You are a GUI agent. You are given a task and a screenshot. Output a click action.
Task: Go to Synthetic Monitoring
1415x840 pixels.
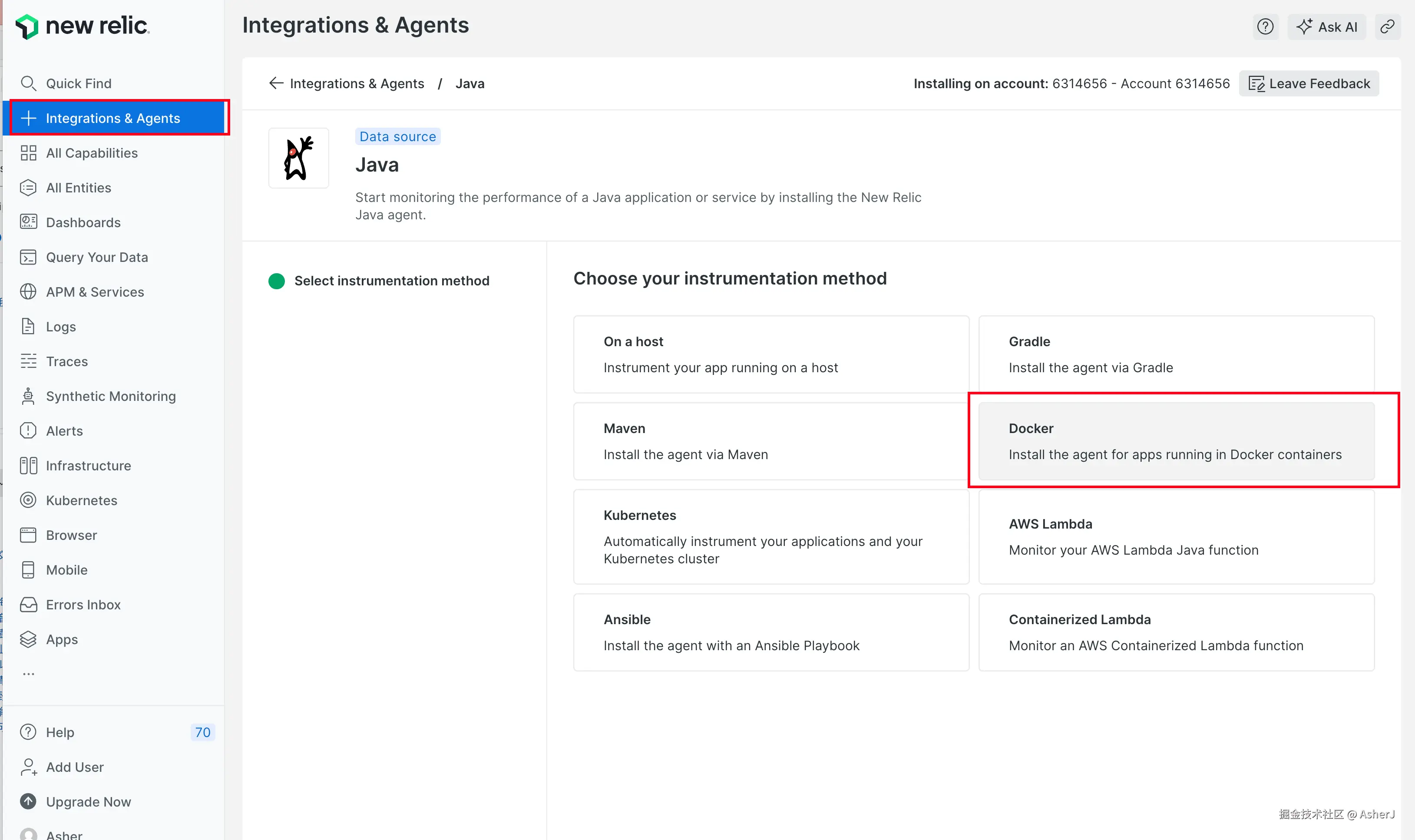pos(110,396)
